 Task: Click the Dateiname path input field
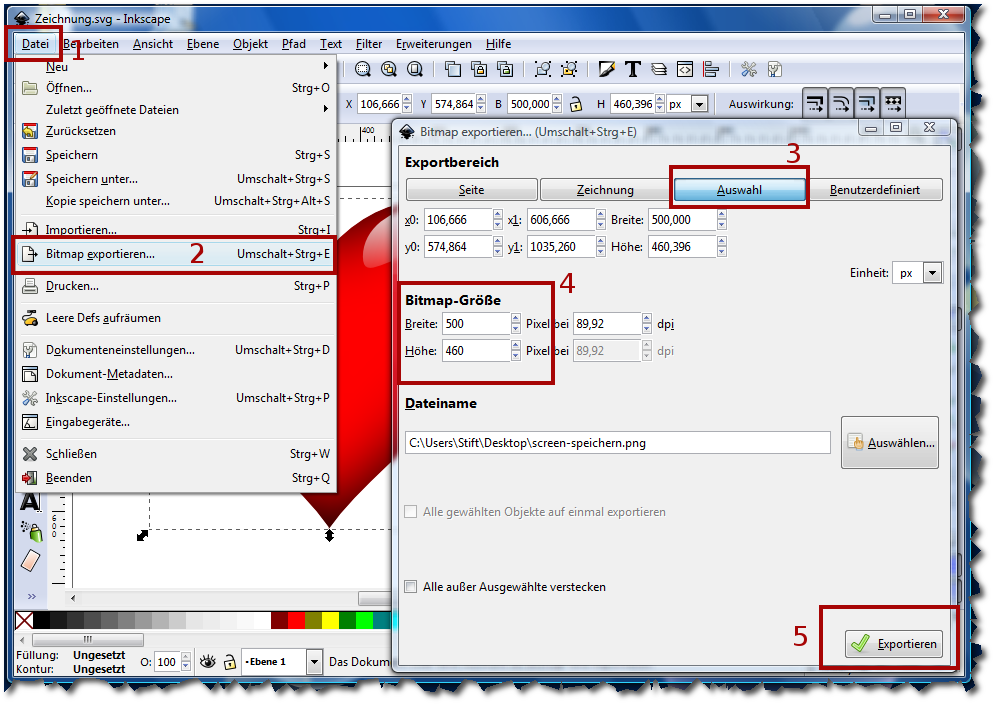tap(617, 442)
